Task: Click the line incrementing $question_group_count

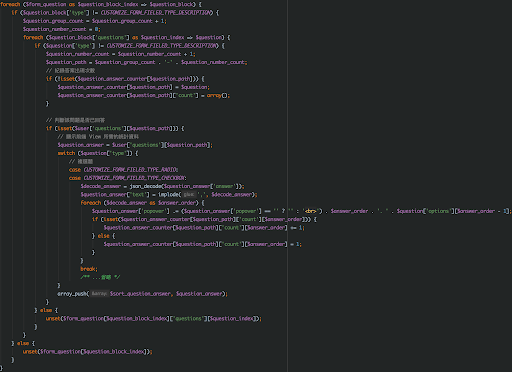Action: [x=95, y=21]
